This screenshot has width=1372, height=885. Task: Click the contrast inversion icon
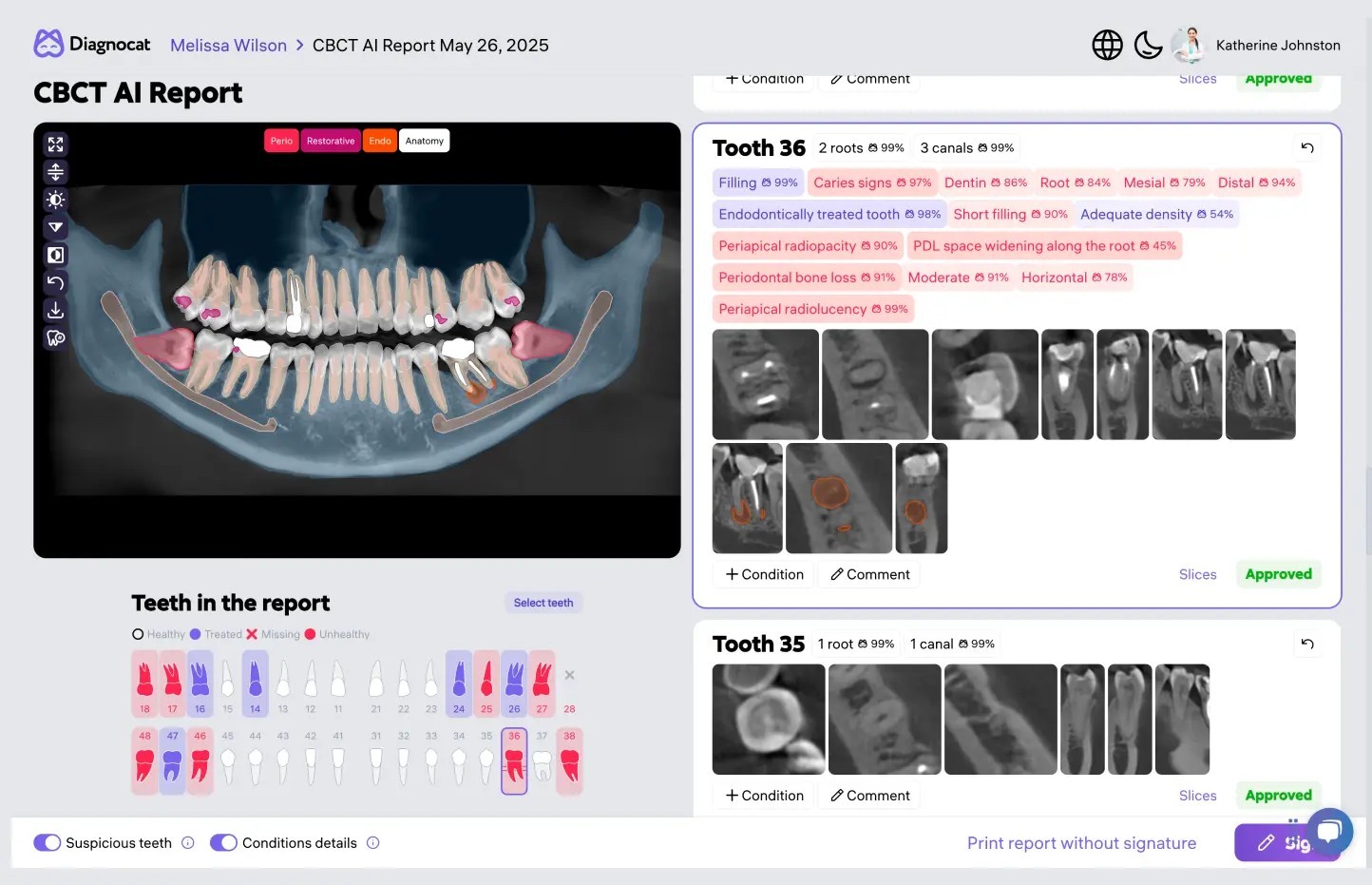(x=55, y=255)
